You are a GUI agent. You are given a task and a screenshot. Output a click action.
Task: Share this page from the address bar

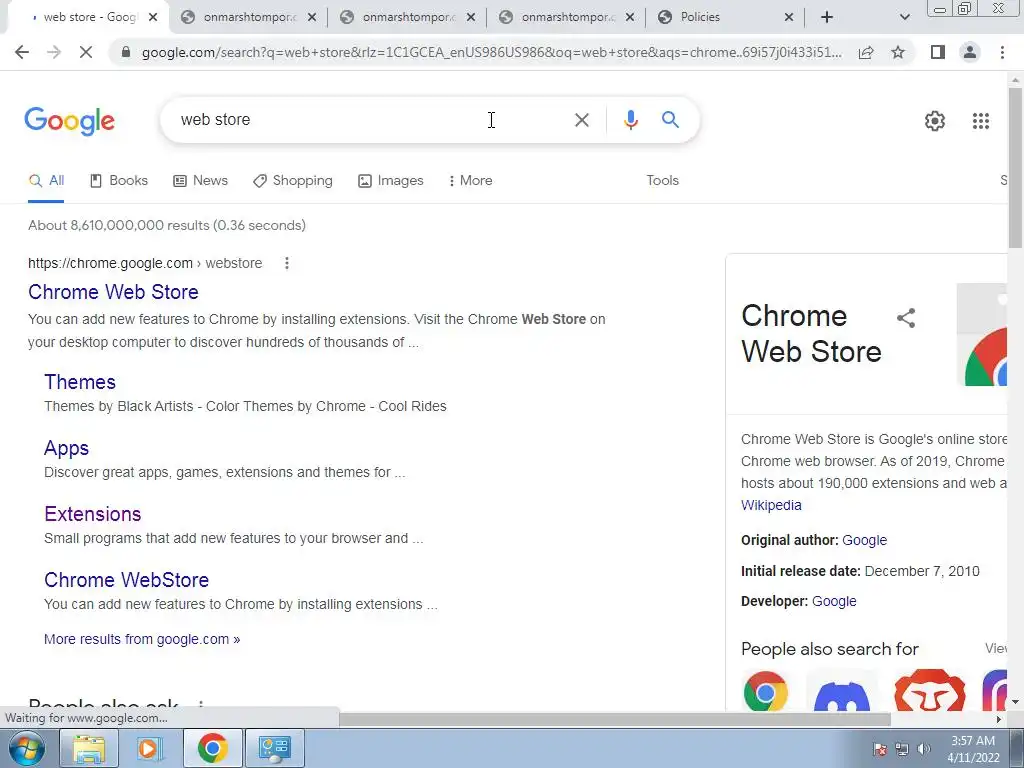coord(866,52)
